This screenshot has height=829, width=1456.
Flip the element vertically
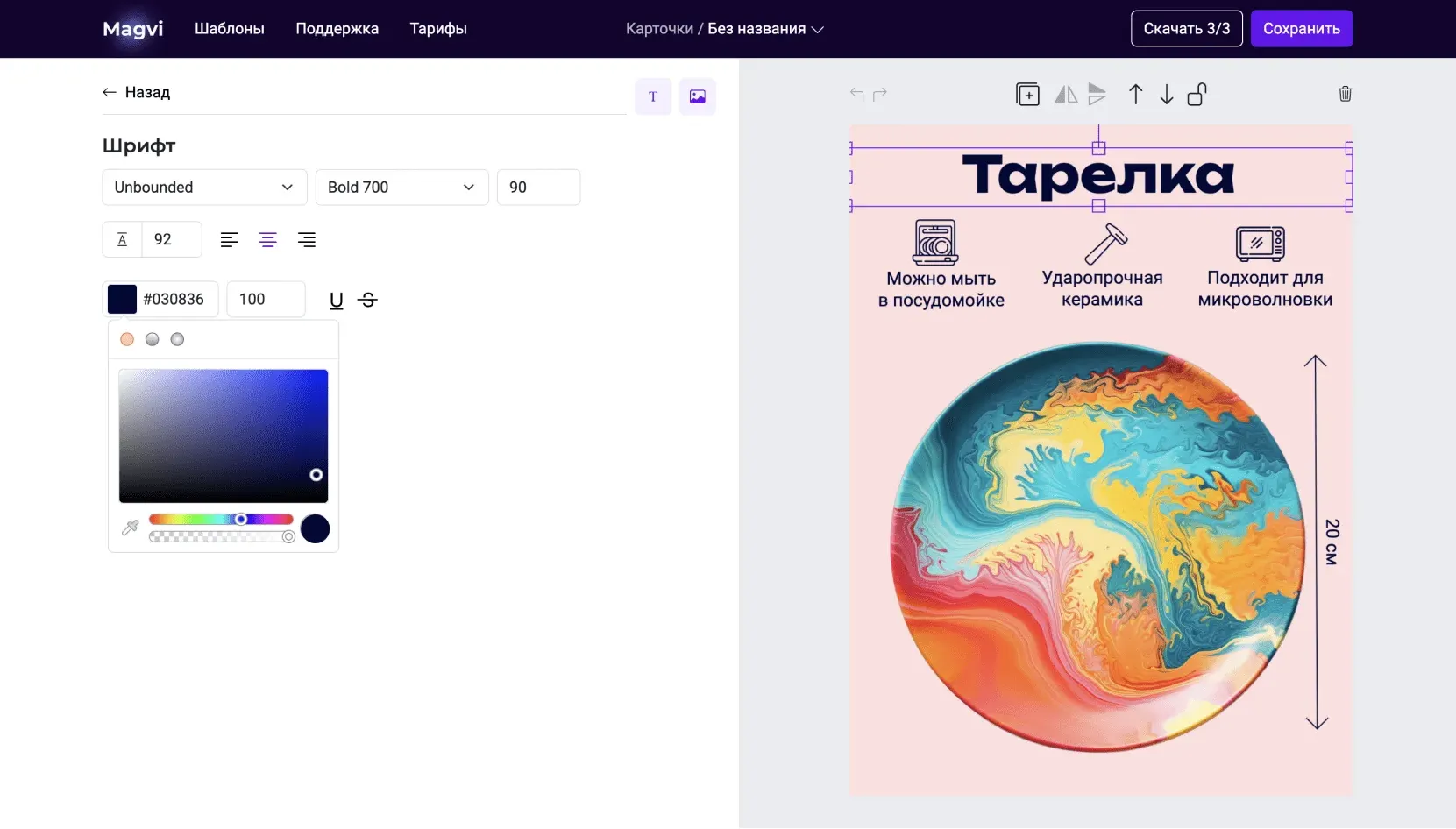[1097, 95]
